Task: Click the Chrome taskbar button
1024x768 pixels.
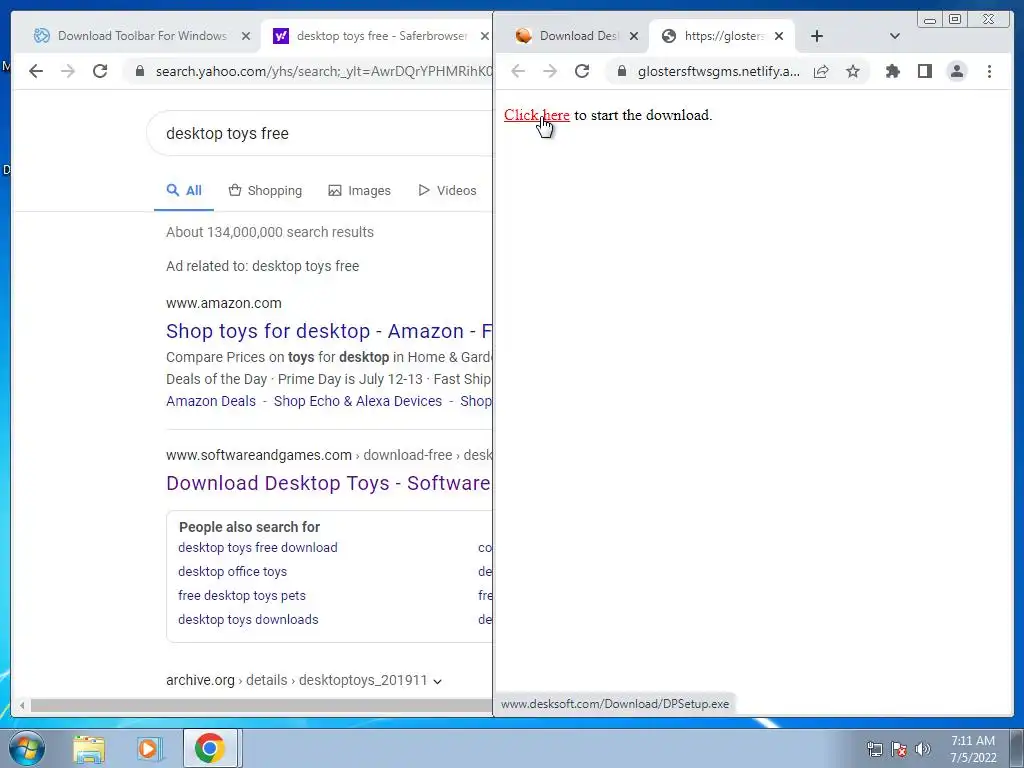Action: pos(210,748)
